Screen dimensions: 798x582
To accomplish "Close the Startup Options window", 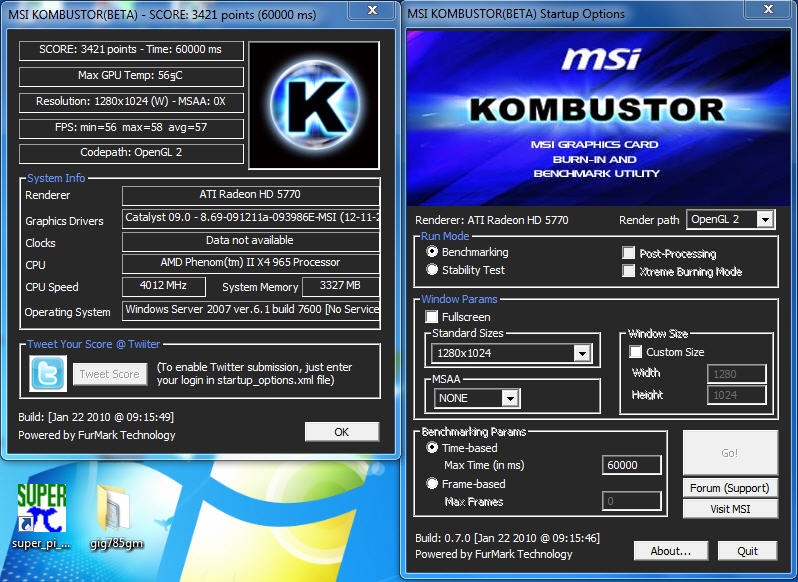I will click(768, 9).
